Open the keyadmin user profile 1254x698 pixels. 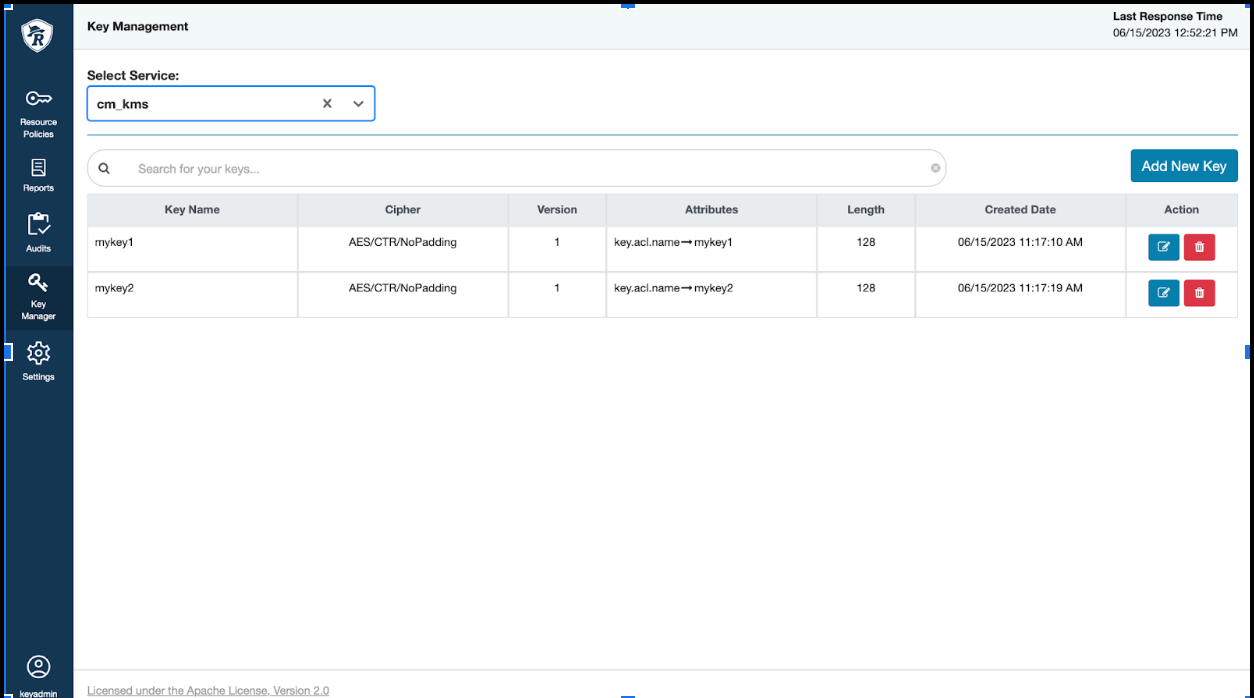[38, 672]
